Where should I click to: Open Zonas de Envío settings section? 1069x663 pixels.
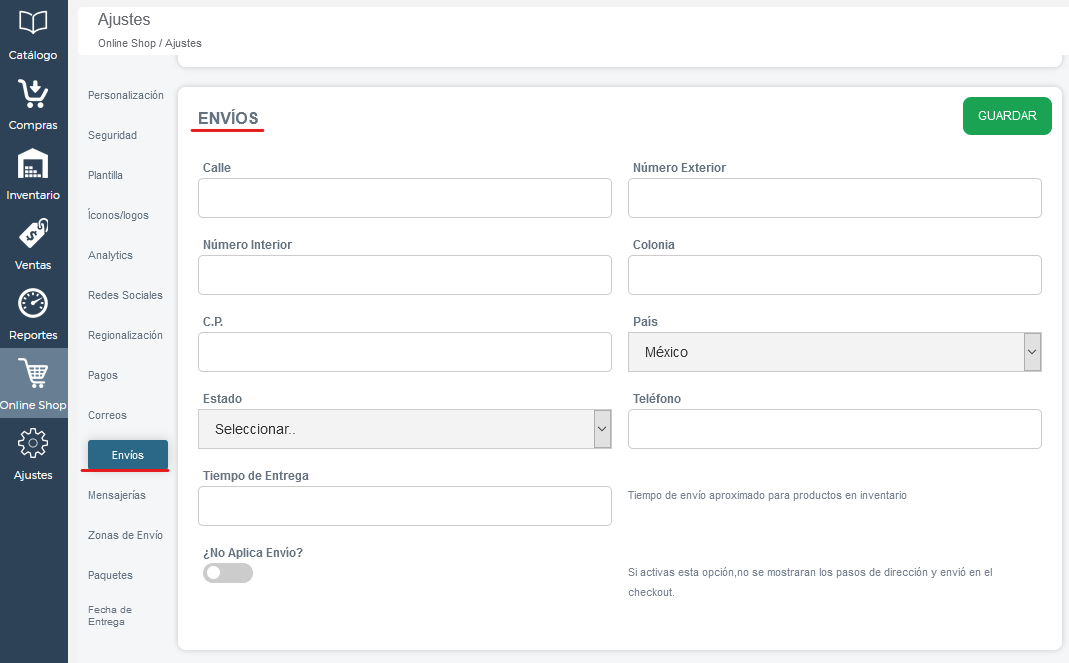(125, 535)
